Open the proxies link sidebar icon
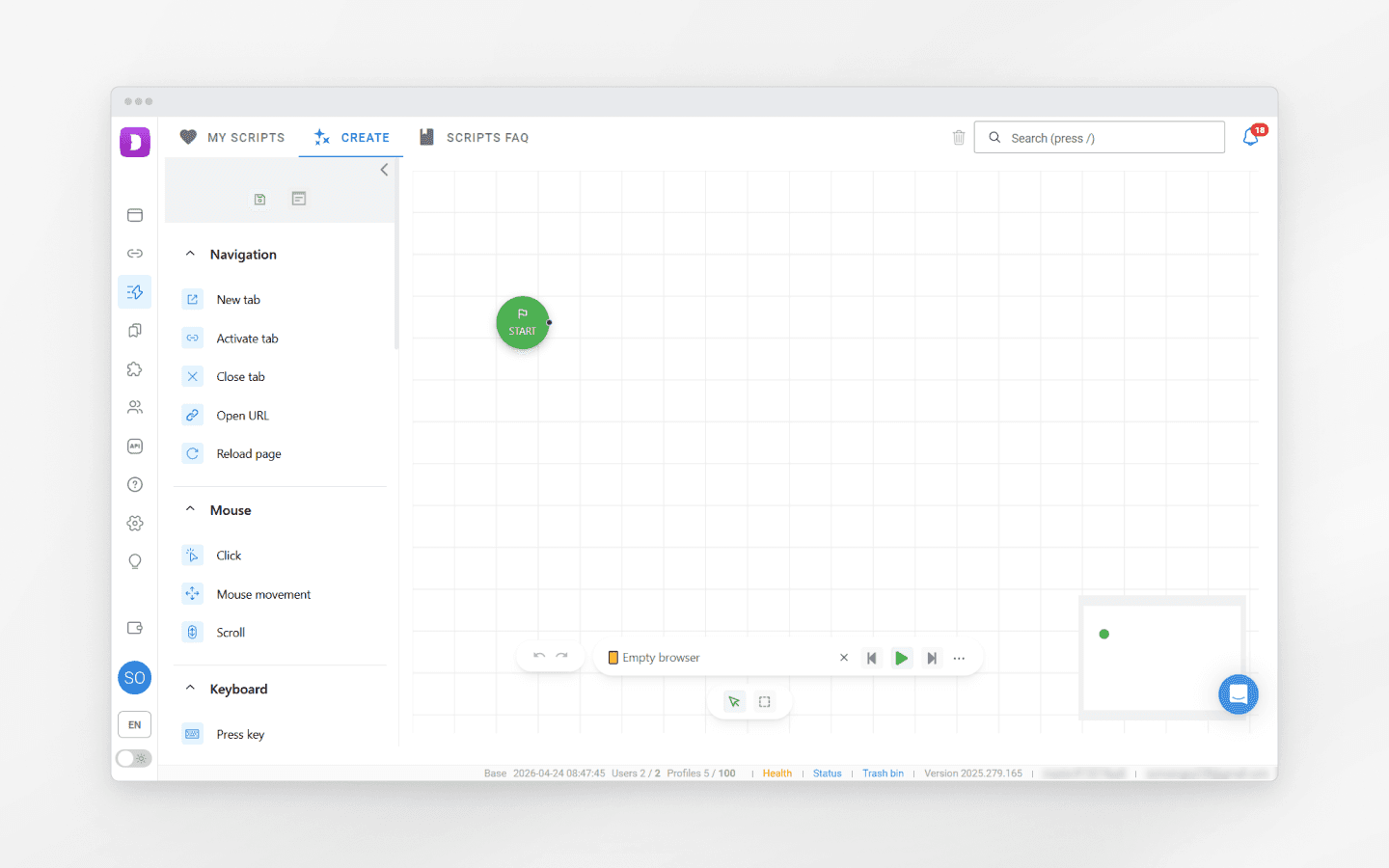This screenshot has height=868, width=1389. pyautogui.click(x=135, y=254)
